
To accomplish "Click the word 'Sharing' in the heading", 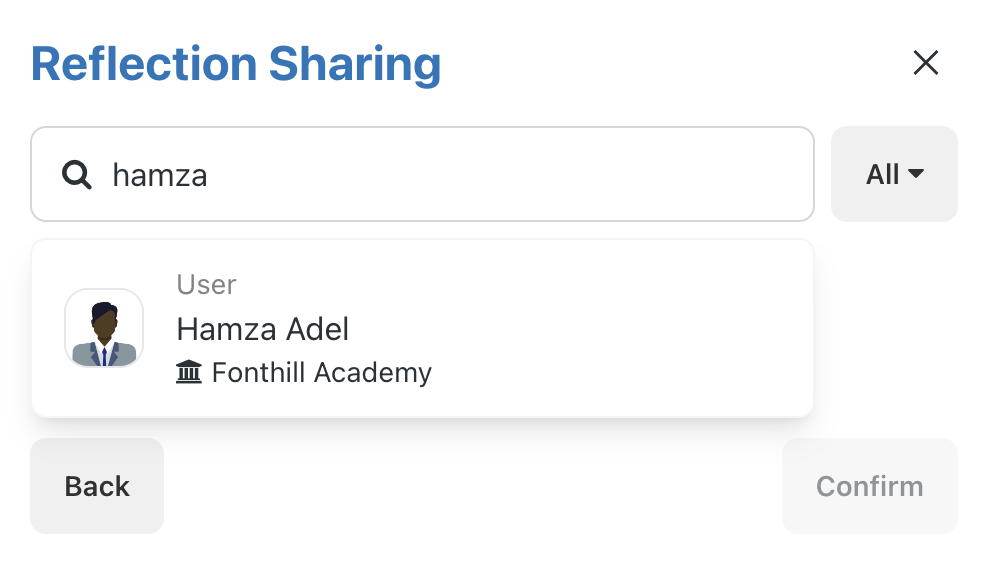I will [x=355, y=64].
